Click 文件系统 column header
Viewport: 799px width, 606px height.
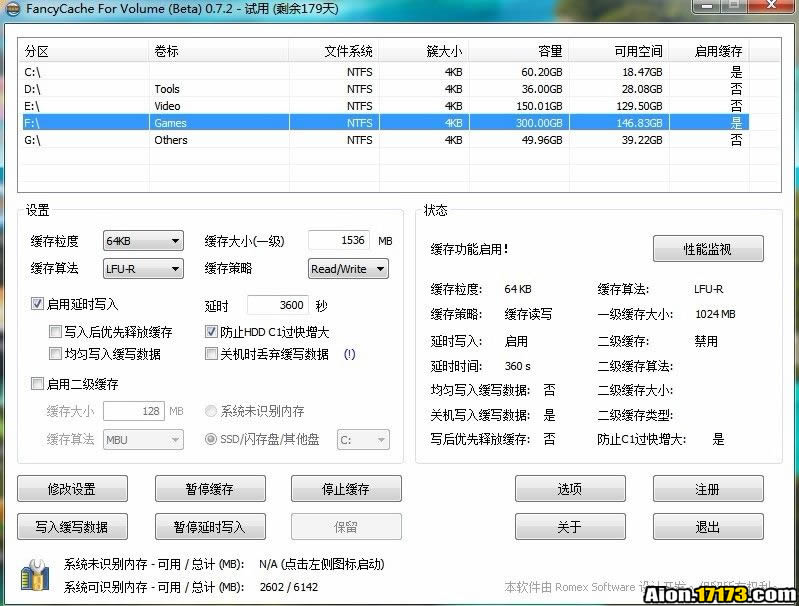click(334, 51)
